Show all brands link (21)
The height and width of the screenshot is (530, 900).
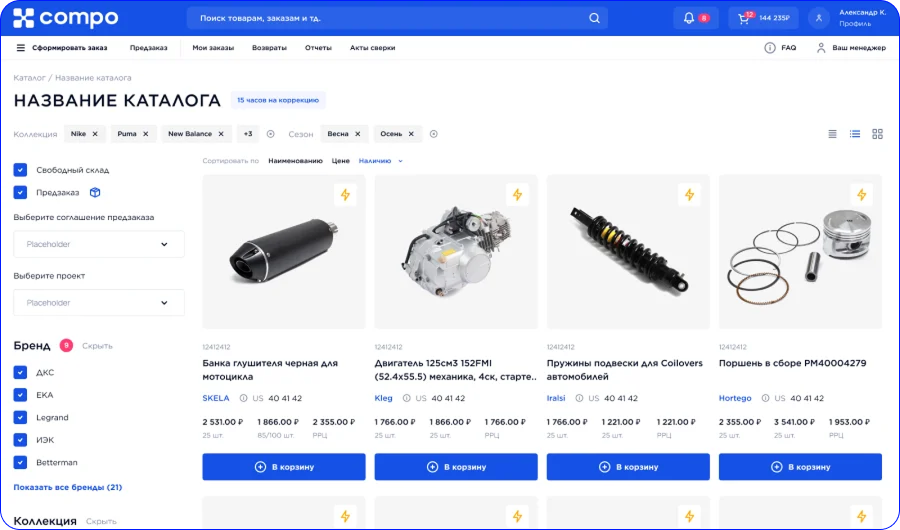coord(68,487)
